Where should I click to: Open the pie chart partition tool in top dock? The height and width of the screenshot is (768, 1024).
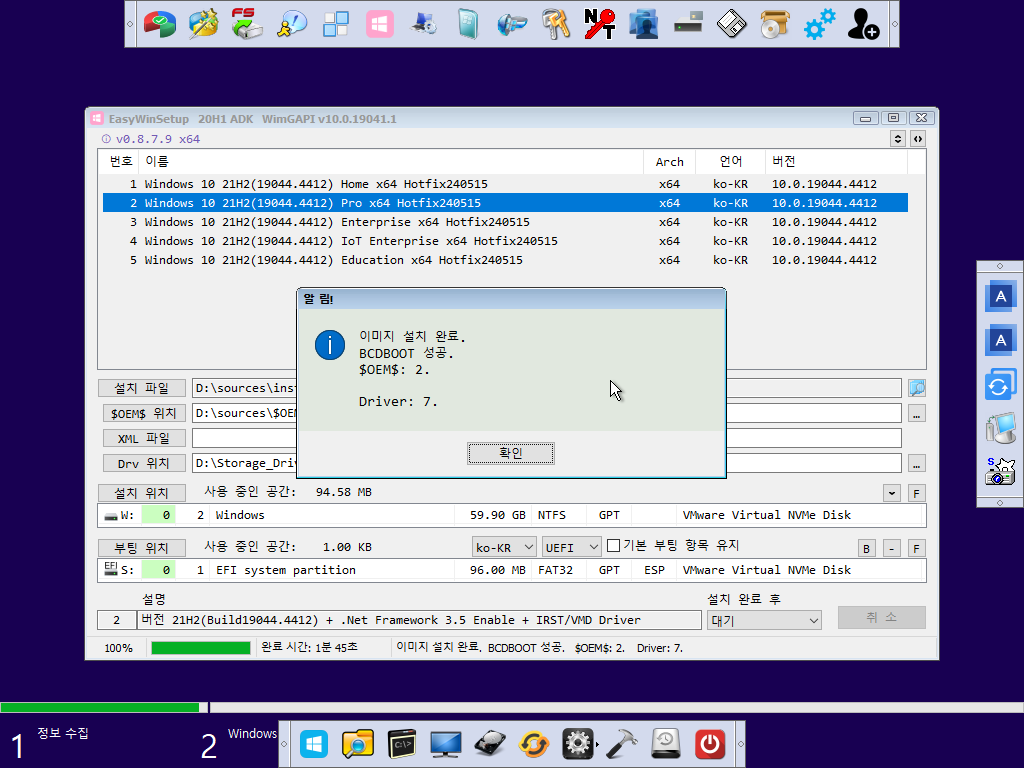(160, 24)
